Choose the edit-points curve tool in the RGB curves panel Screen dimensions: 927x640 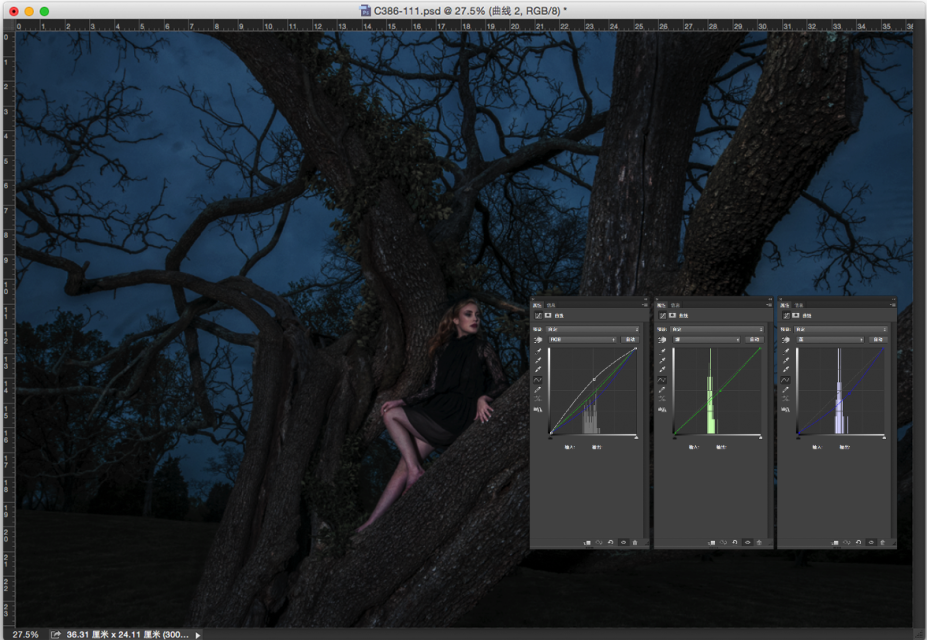click(538, 380)
